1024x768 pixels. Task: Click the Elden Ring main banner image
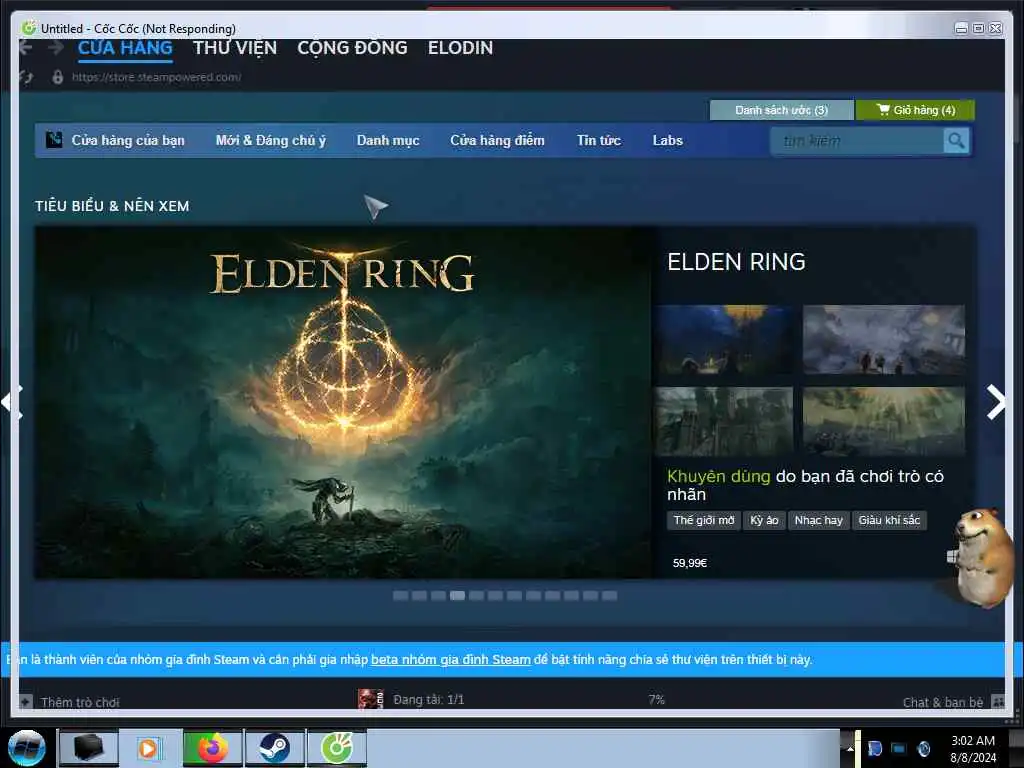coord(344,402)
